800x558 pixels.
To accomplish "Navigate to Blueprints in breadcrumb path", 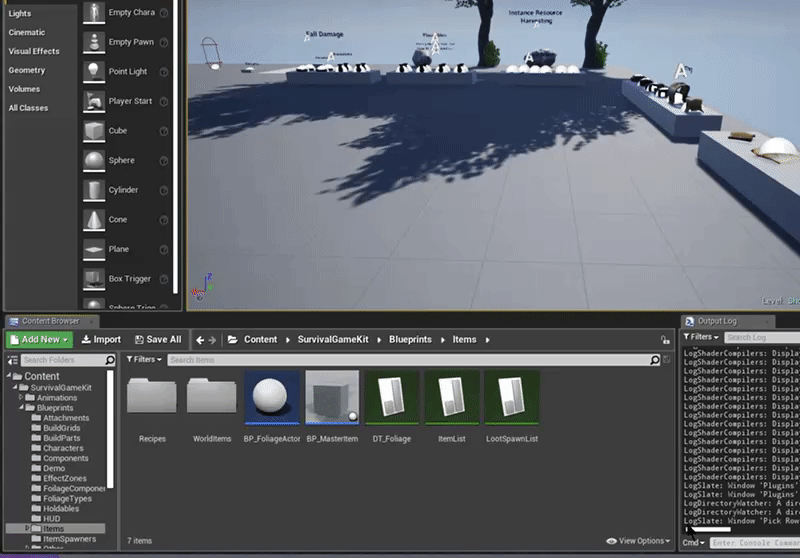I will [410, 340].
